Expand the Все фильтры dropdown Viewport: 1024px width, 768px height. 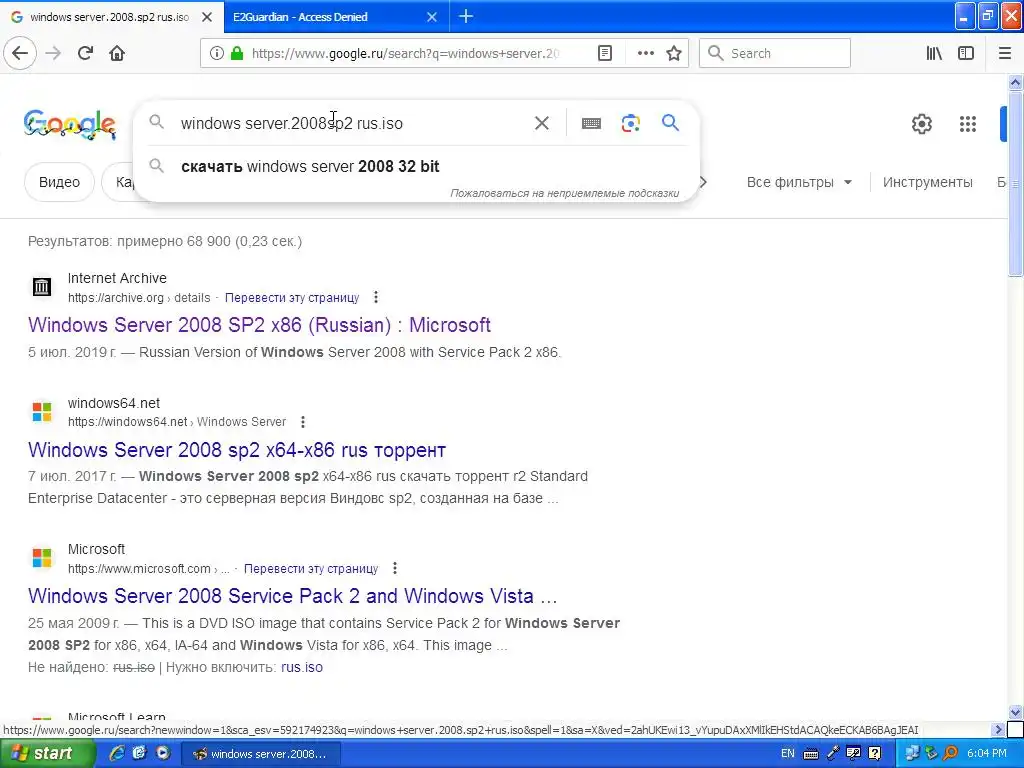pos(799,182)
